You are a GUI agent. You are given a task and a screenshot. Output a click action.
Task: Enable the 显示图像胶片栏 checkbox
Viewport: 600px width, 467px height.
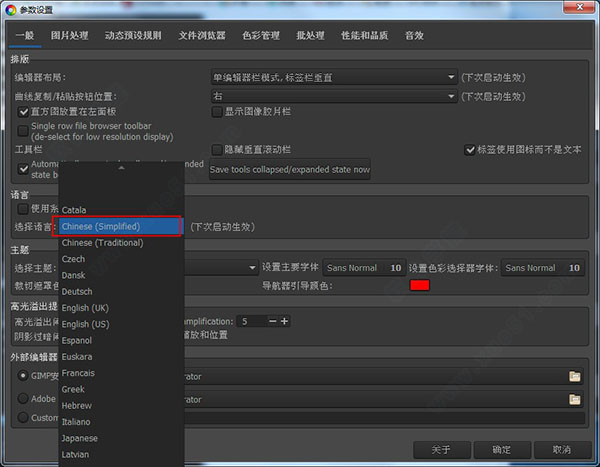[x=217, y=112]
